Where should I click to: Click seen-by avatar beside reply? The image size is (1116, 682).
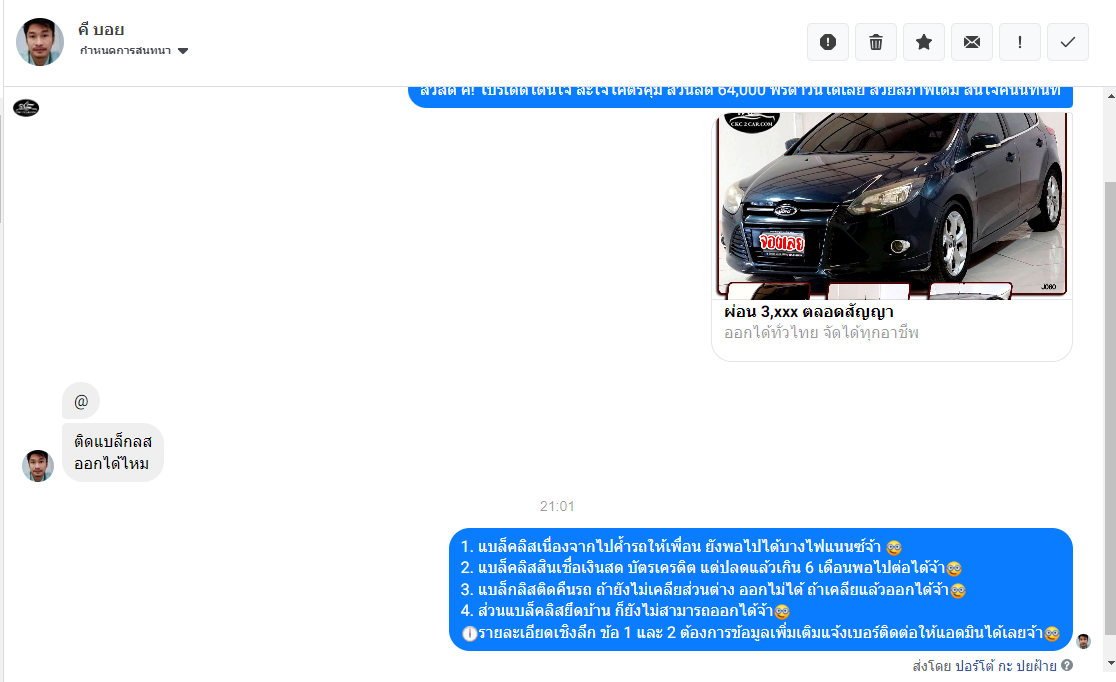coord(1083,641)
